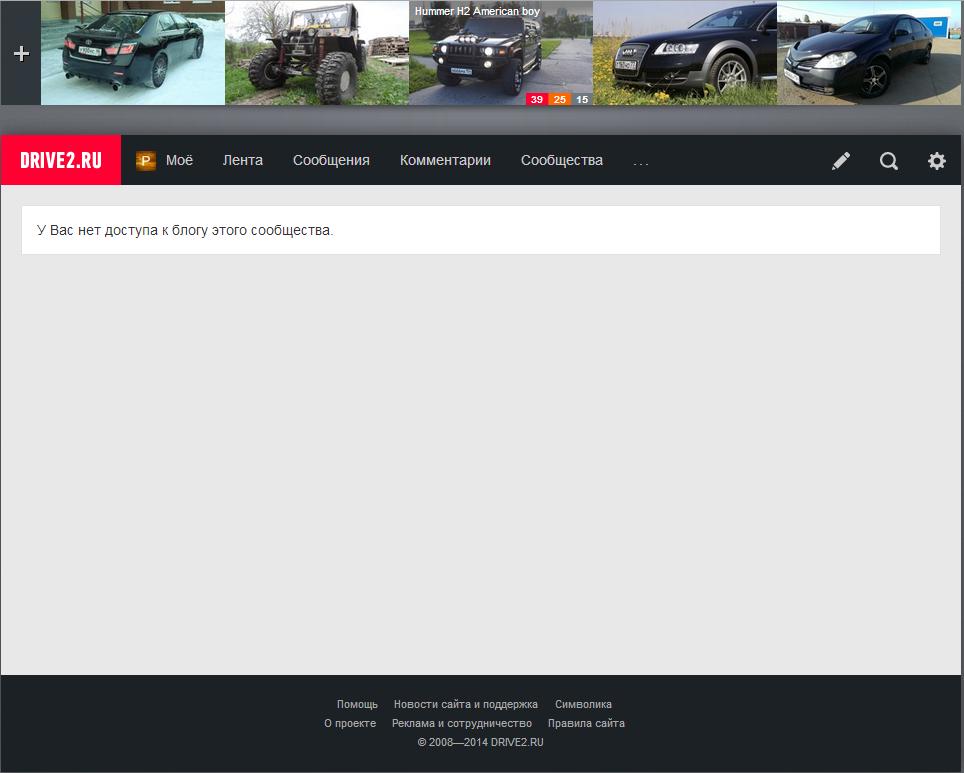Open the black Audi thumbnail
Image resolution: width=964 pixels, height=773 pixels.
[685, 53]
